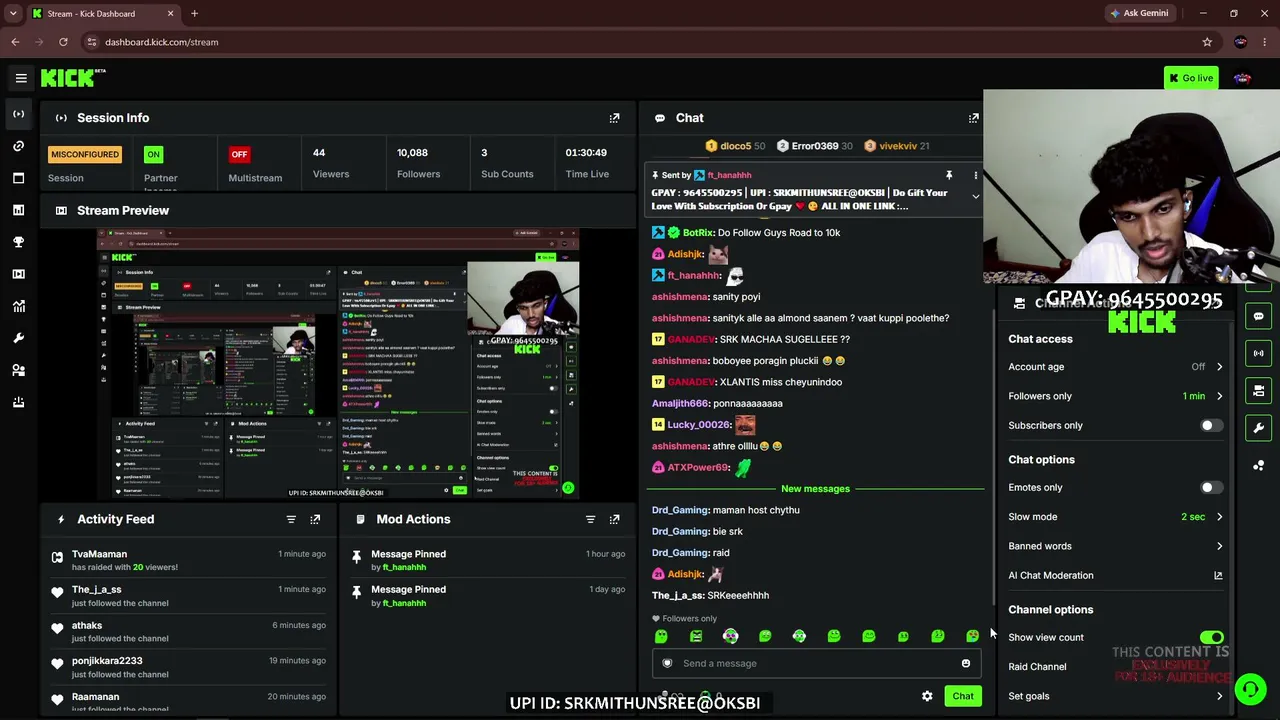The image size is (1280, 720).
Task: Click the Send a message input field
Action: [816, 663]
